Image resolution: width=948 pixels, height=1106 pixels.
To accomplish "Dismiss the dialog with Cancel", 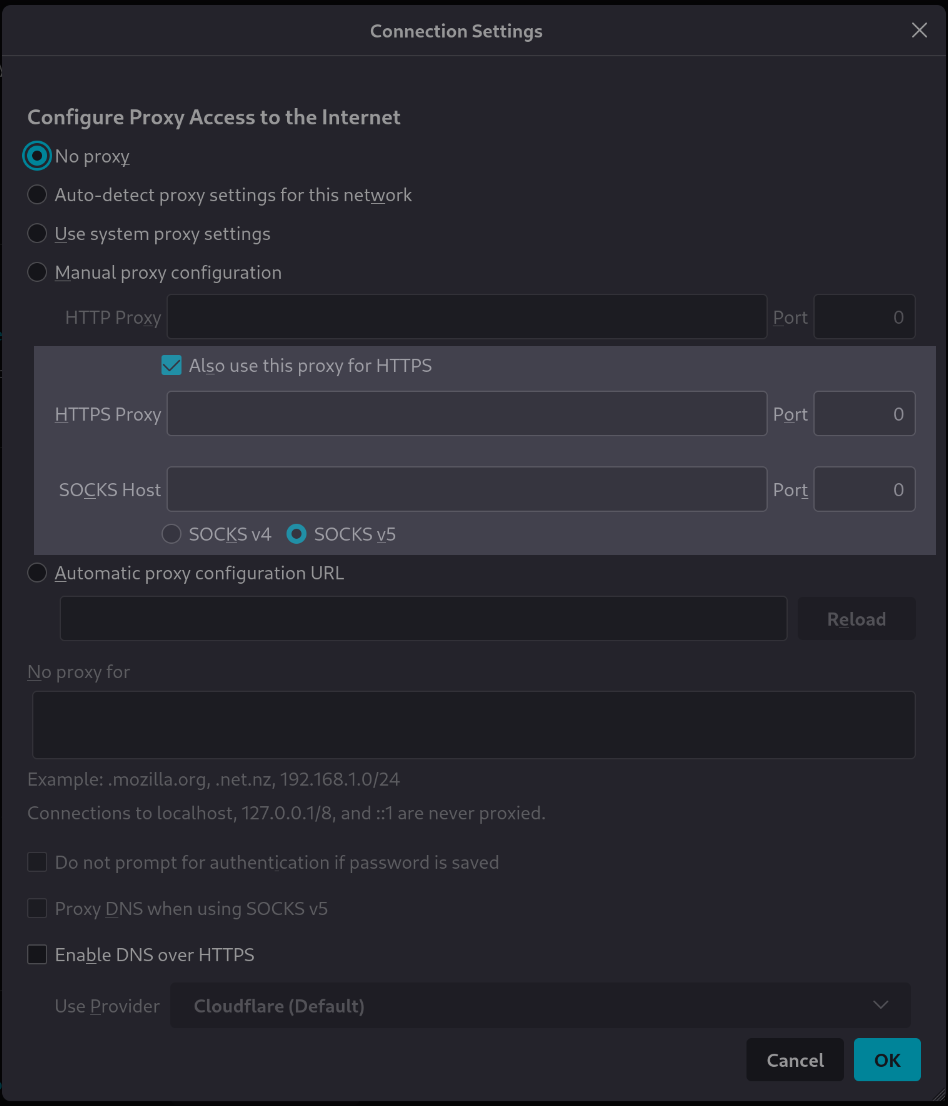I will coord(794,1059).
